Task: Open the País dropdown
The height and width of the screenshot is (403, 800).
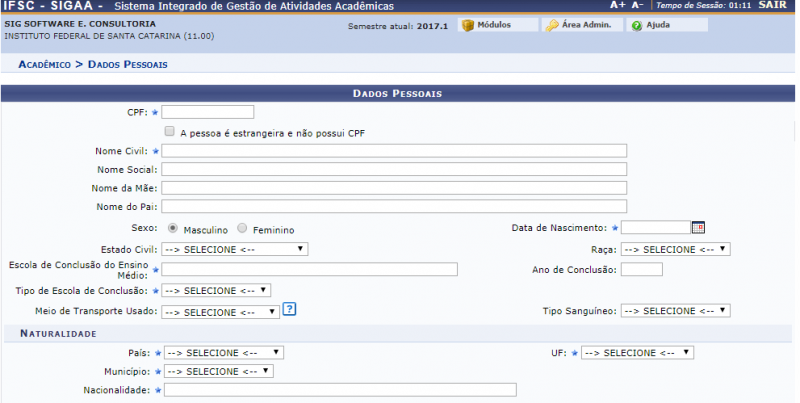Action: pos(223,352)
